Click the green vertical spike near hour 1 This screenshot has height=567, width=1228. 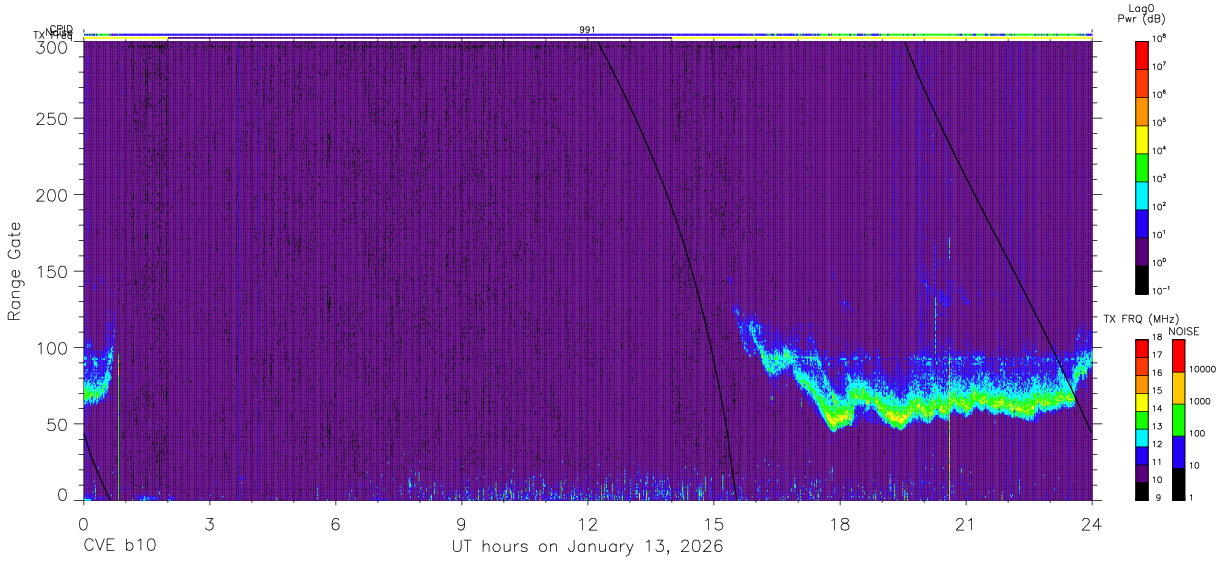click(118, 427)
